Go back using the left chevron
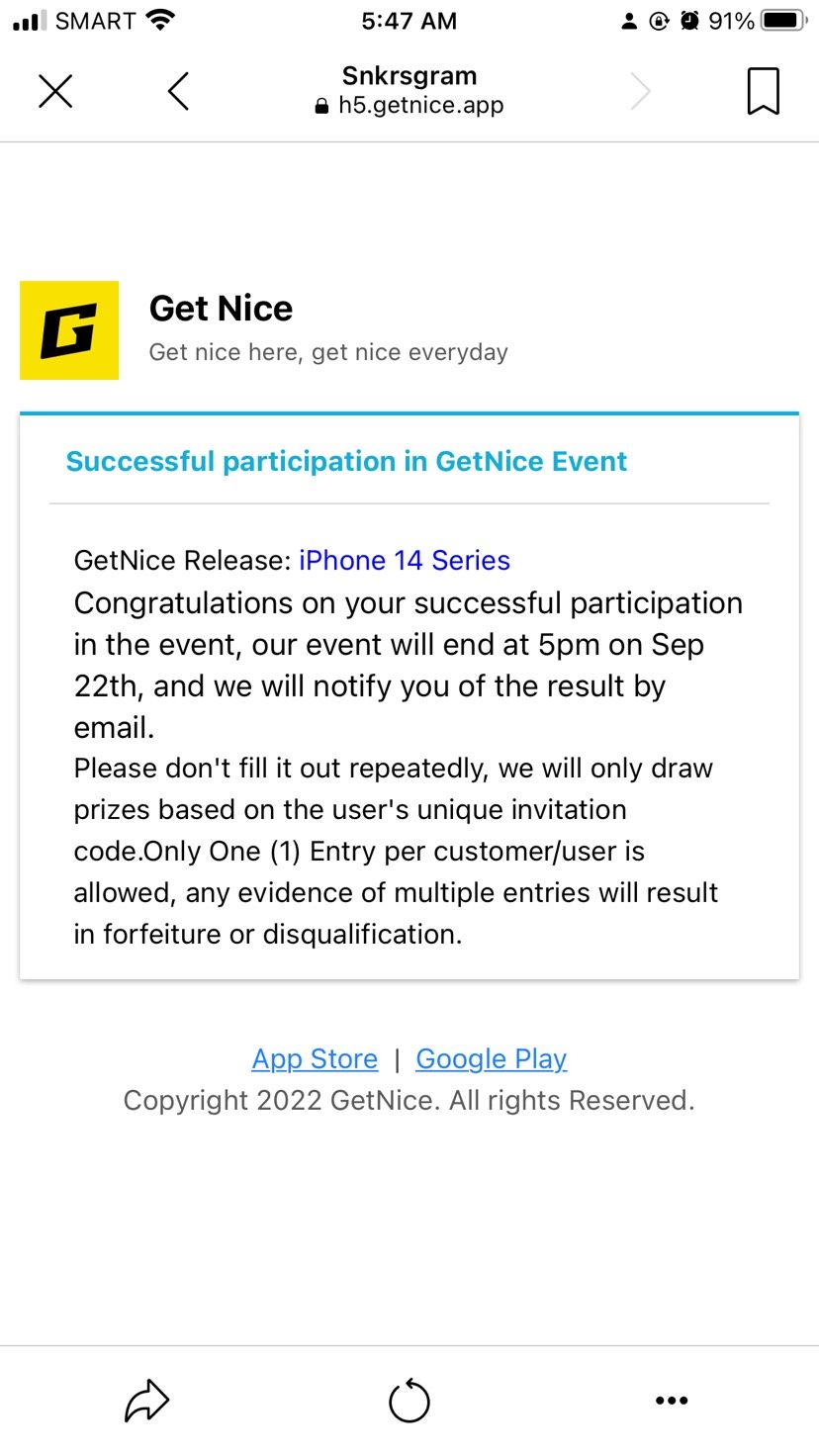Screen dimensions: 819x1456 [x=178, y=91]
